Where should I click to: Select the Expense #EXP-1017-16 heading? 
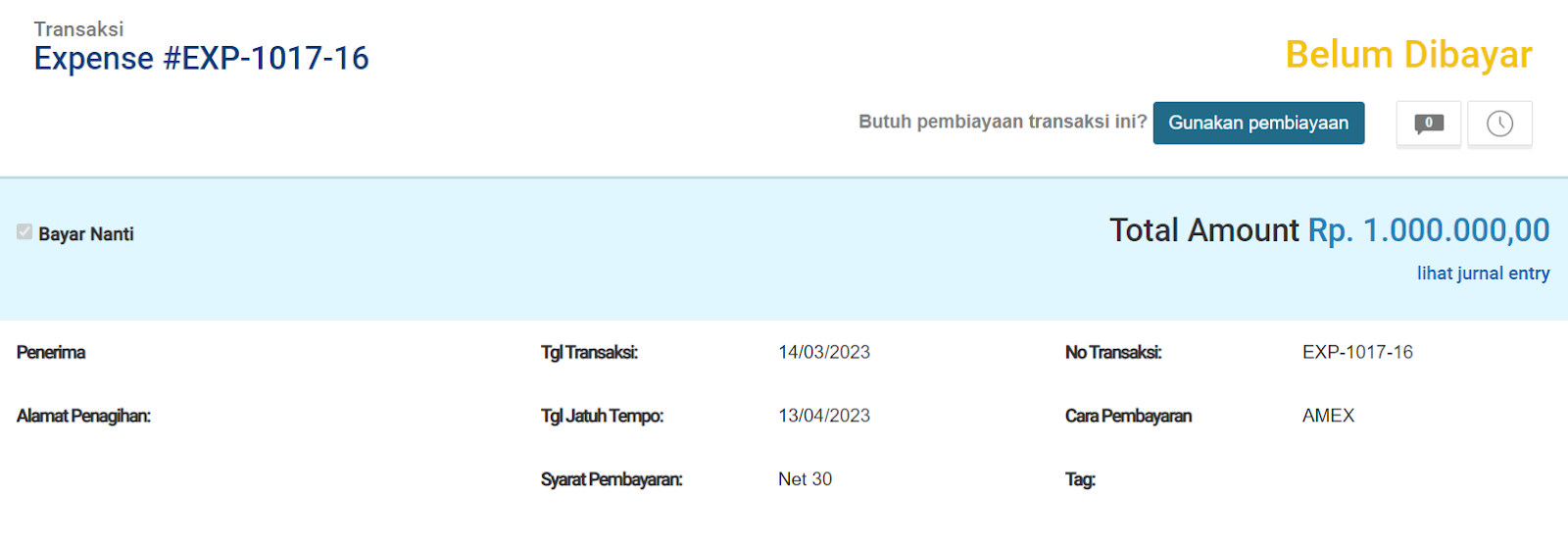[201, 59]
